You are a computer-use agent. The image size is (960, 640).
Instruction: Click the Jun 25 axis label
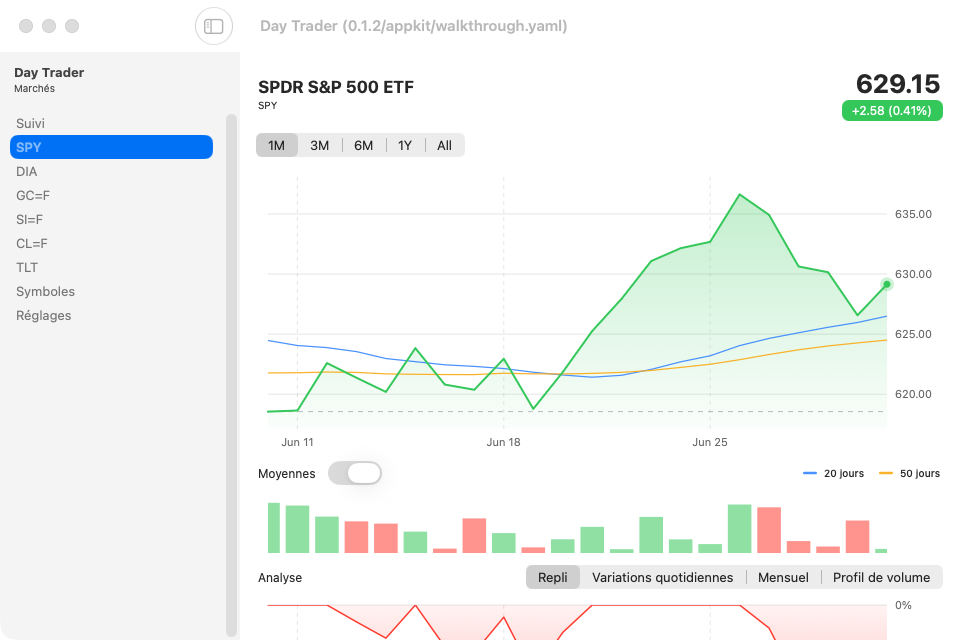(x=710, y=442)
